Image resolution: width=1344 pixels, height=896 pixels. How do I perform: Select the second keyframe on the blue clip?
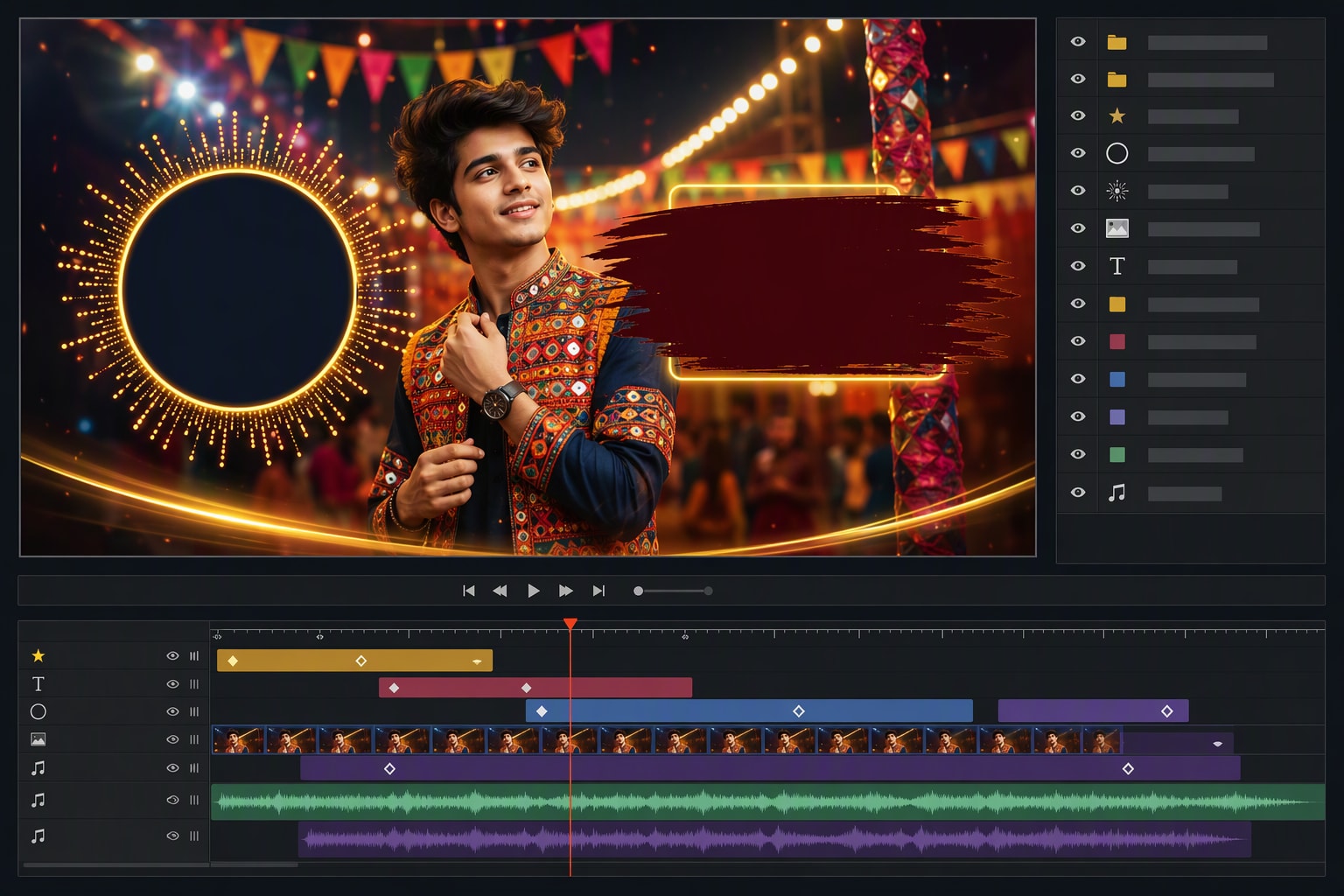798,711
